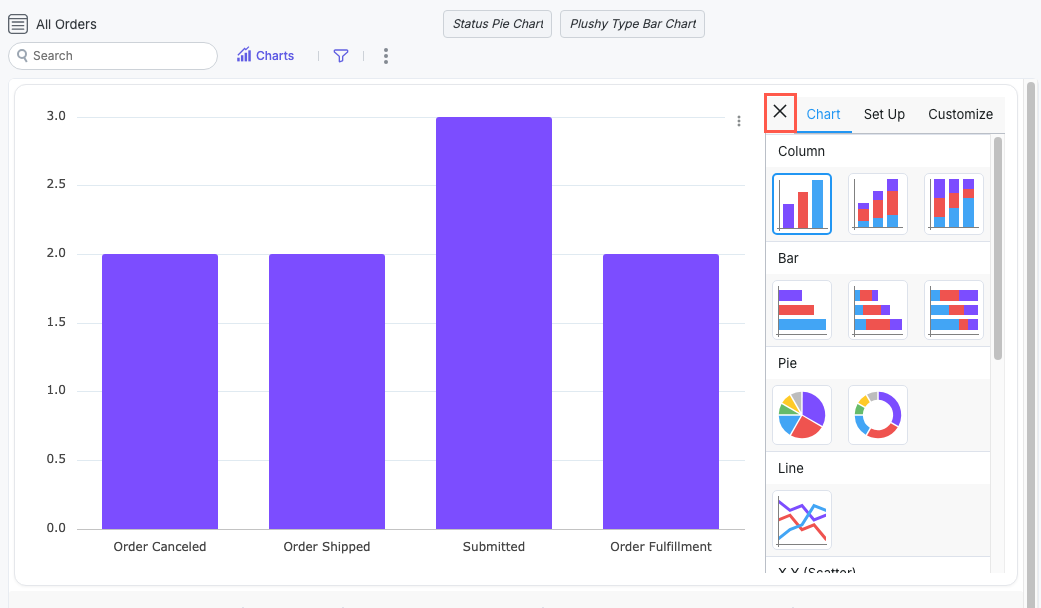Open the Status Pie Chart button
This screenshot has width=1041, height=608.
tap(498, 24)
